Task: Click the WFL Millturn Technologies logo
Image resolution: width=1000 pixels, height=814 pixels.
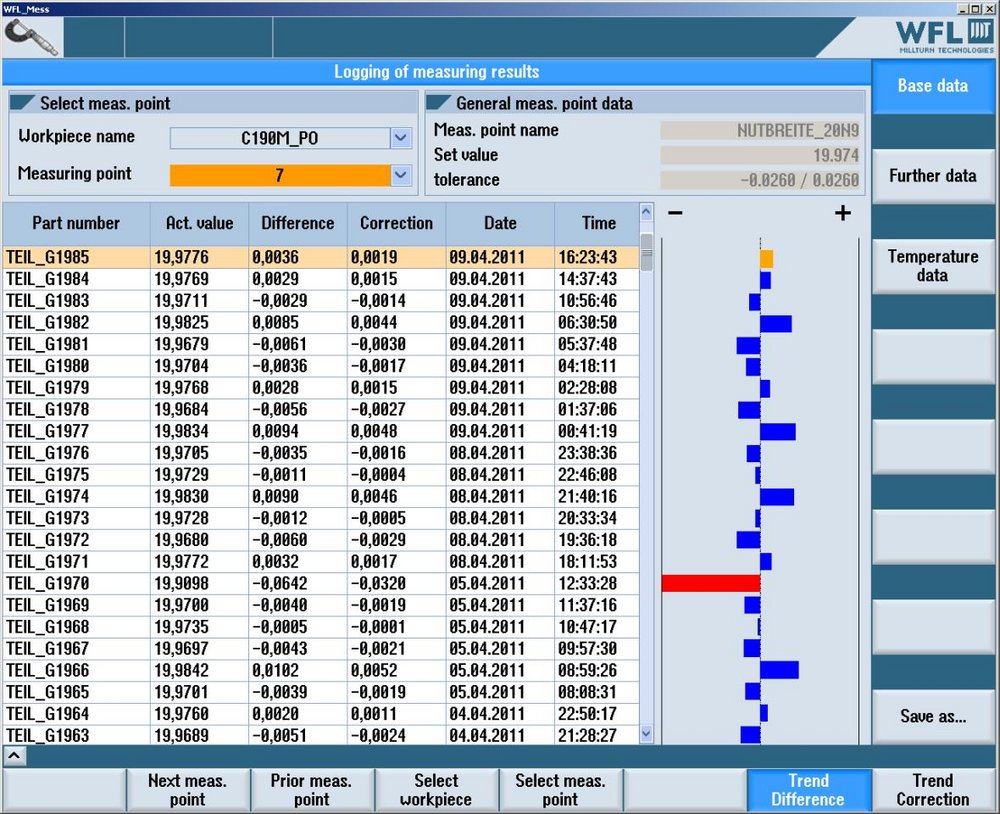Action: [943, 36]
